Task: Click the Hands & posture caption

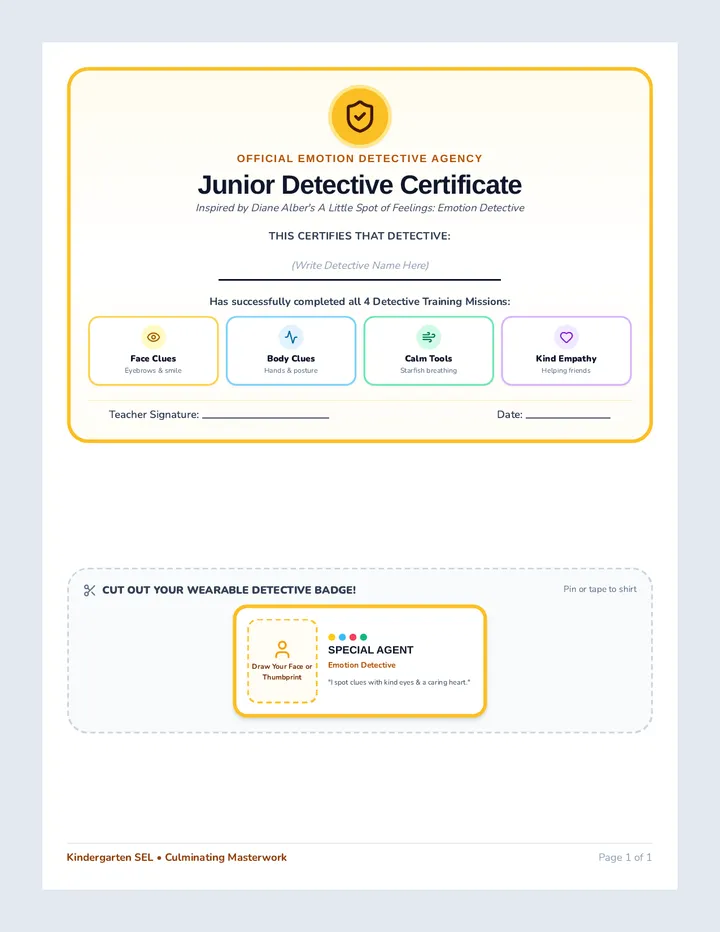Action: pyautogui.click(x=291, y=370)
